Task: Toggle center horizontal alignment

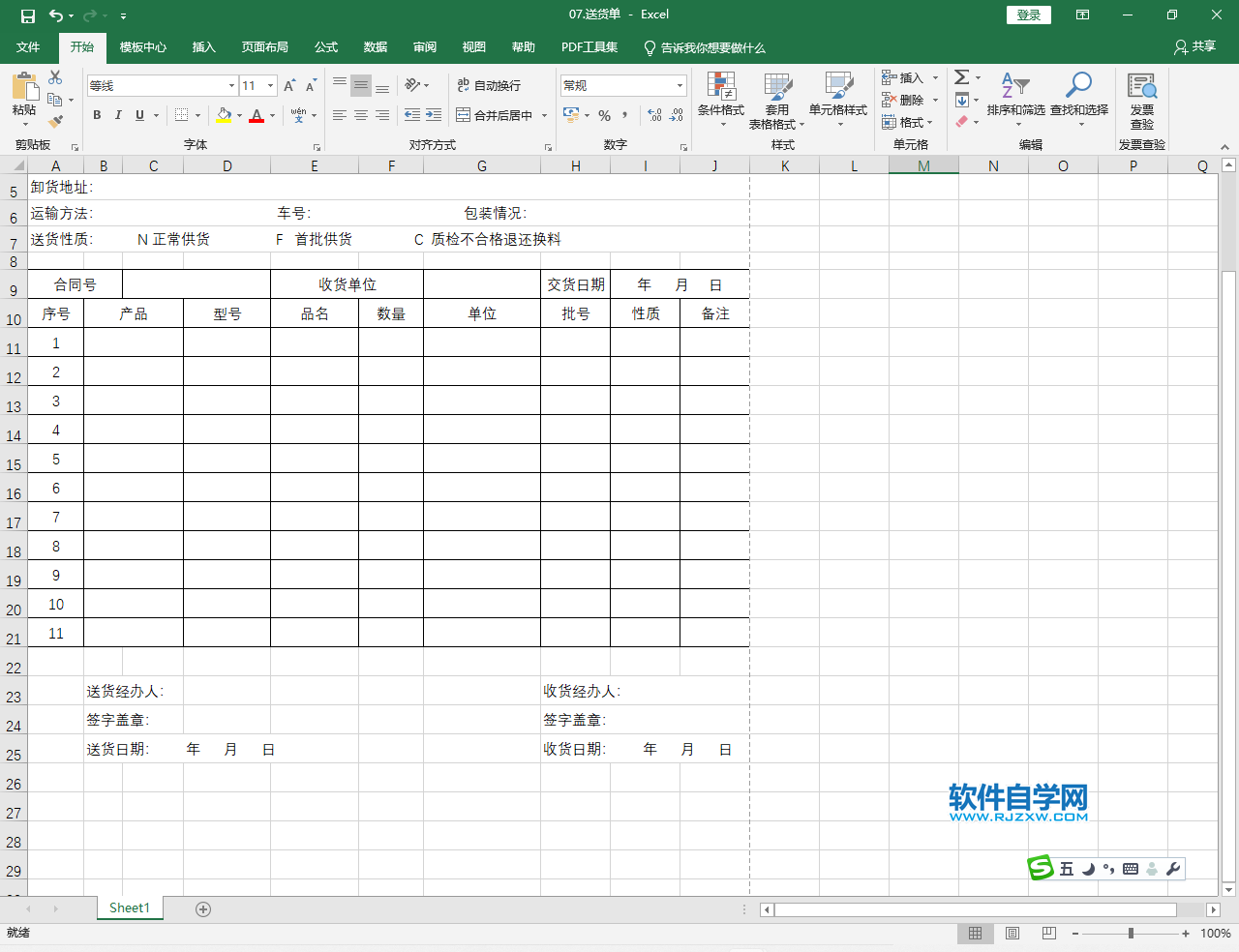Action: pyautogui.click(x=361, y=115)
